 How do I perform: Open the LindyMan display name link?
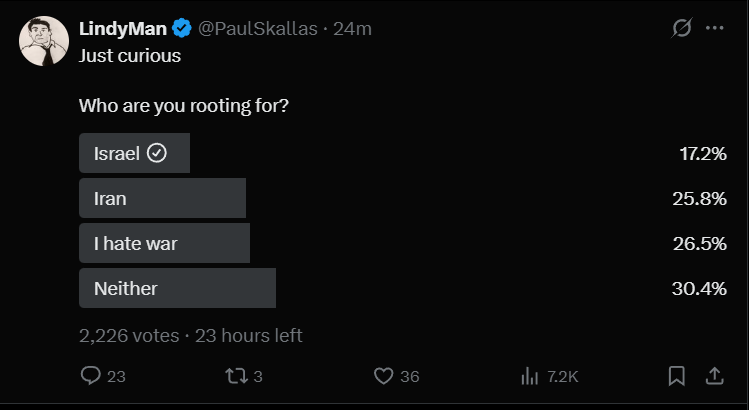[123, 29]
